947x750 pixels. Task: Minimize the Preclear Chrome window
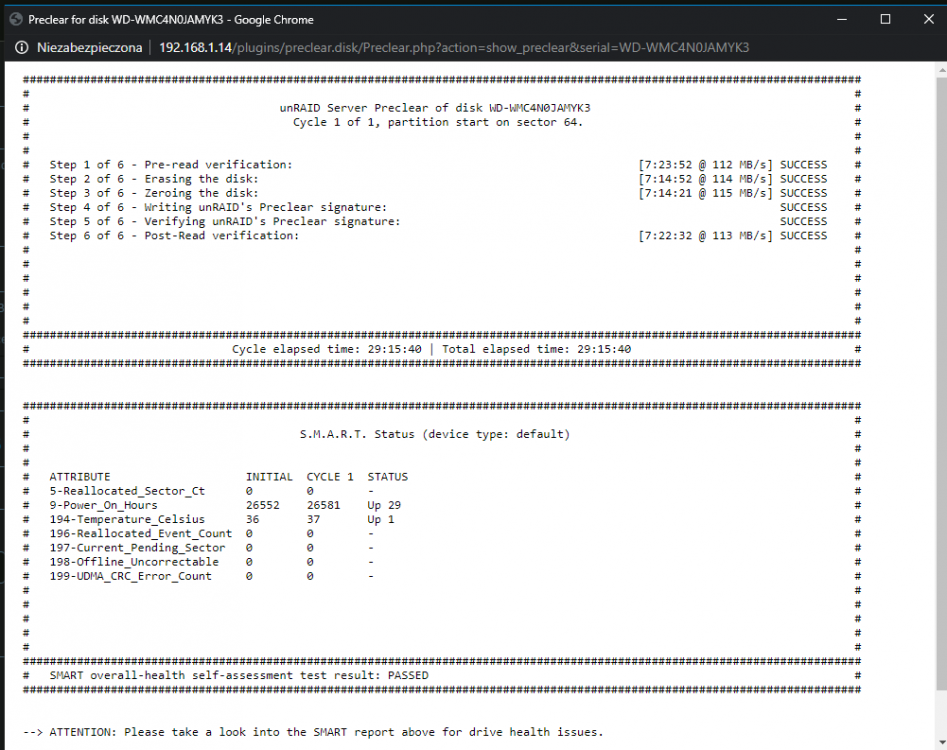842,19
